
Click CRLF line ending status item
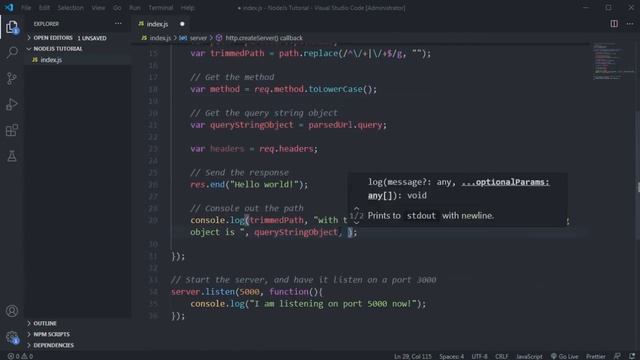502,356
